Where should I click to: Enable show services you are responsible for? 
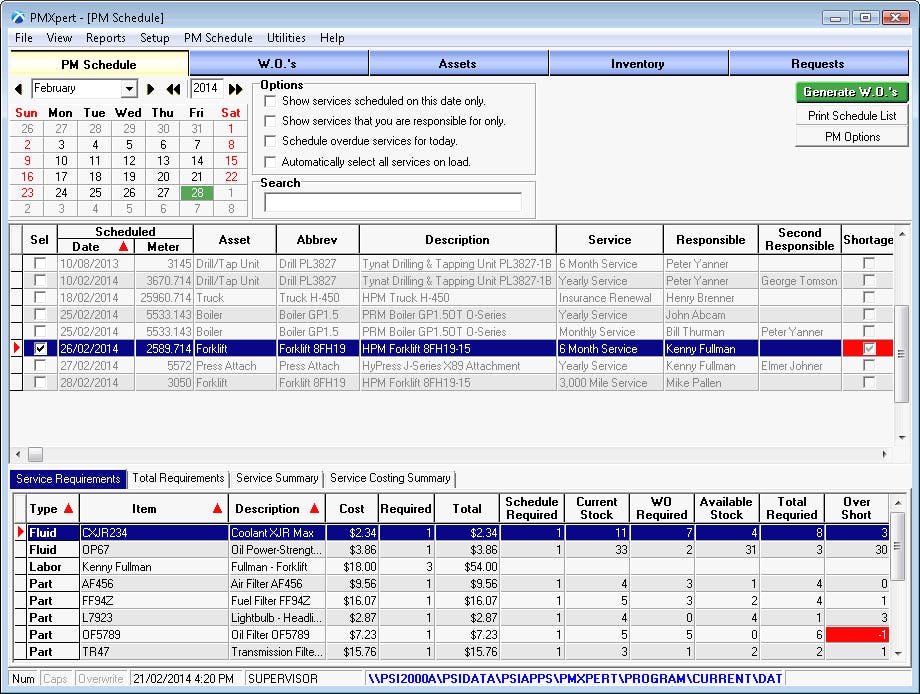[270, 121]
